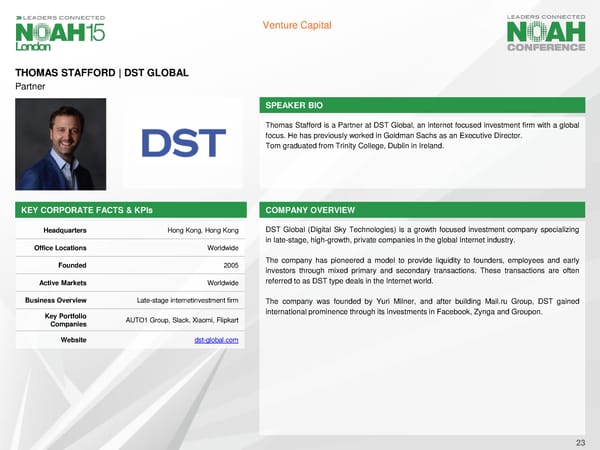Click the Founded year 2005 value
The height and width of the screenshot is (450, 600).
tap(230, 265)
